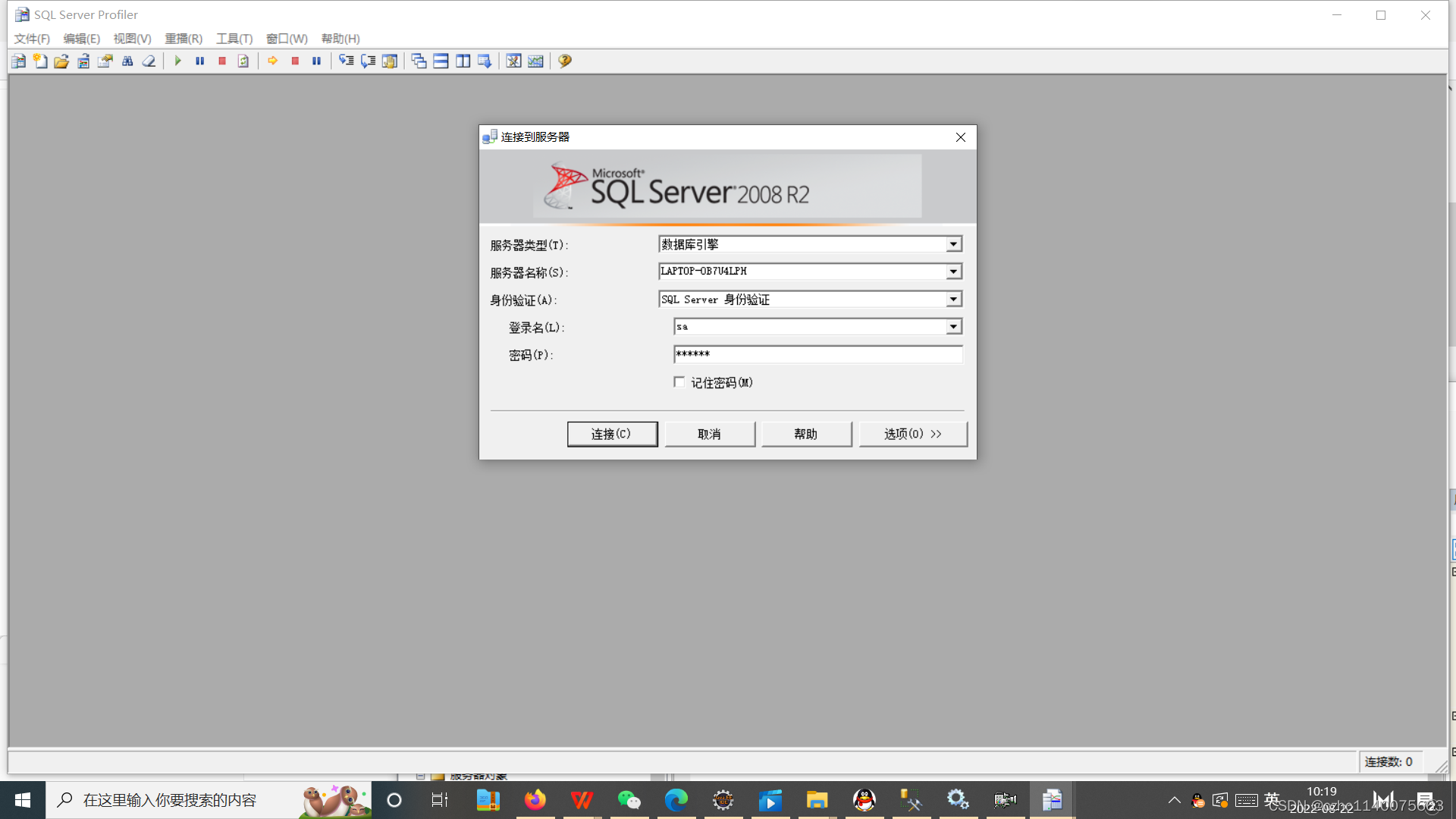Click the Find binoculars icon
Viewport: 1456px width, 819px height.
pos(127,61)
